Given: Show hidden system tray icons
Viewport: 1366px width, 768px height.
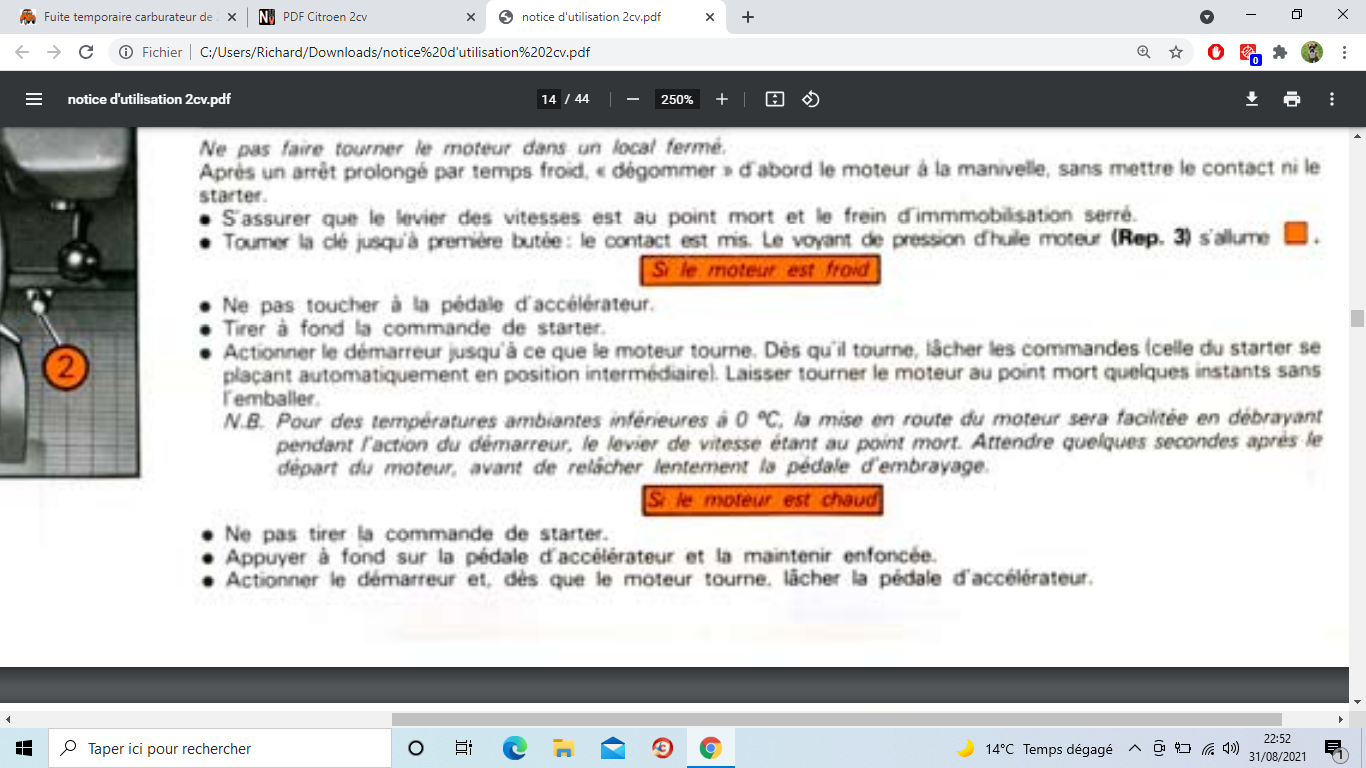Looking at the screenshot, I should (x=1135, y=748).
